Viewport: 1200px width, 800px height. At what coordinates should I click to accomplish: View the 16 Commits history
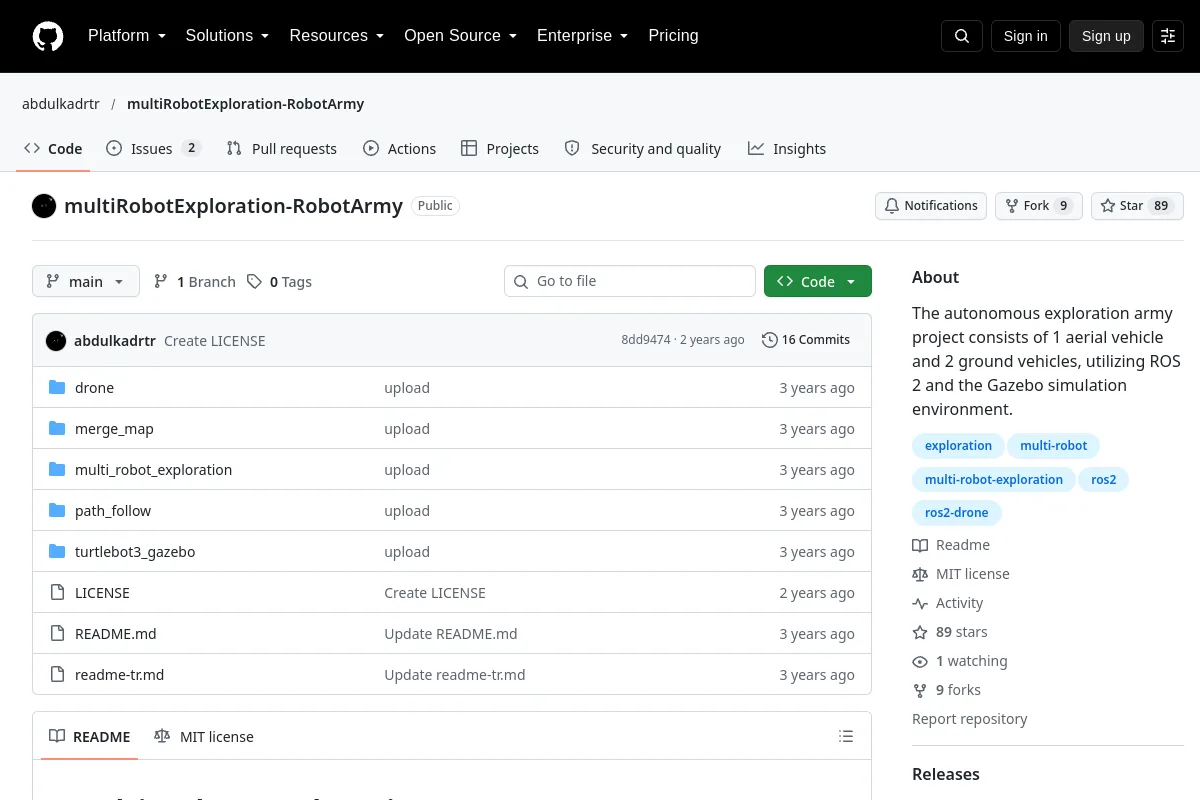[x=806, y=340]
